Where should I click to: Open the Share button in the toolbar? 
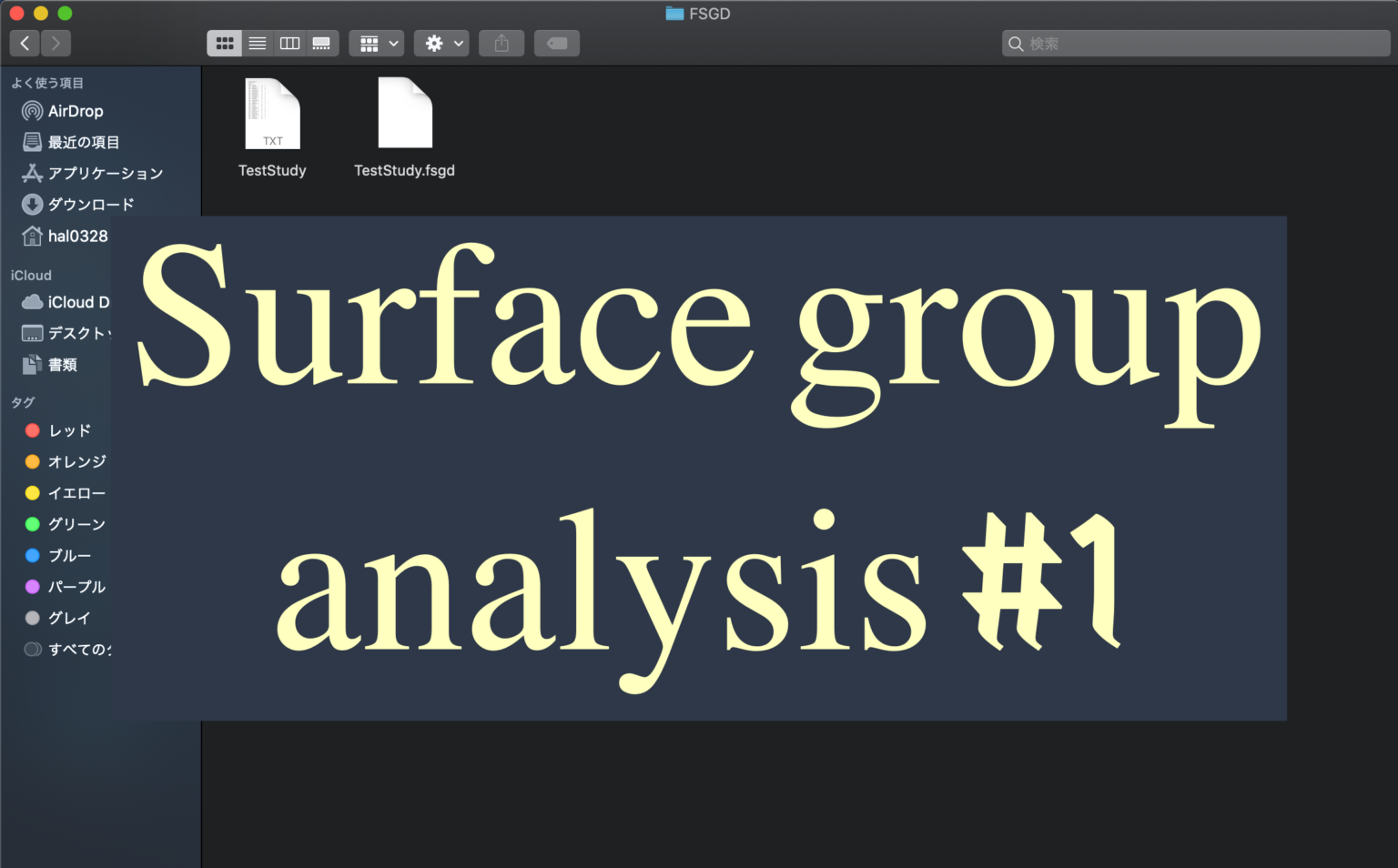(501, 43)
